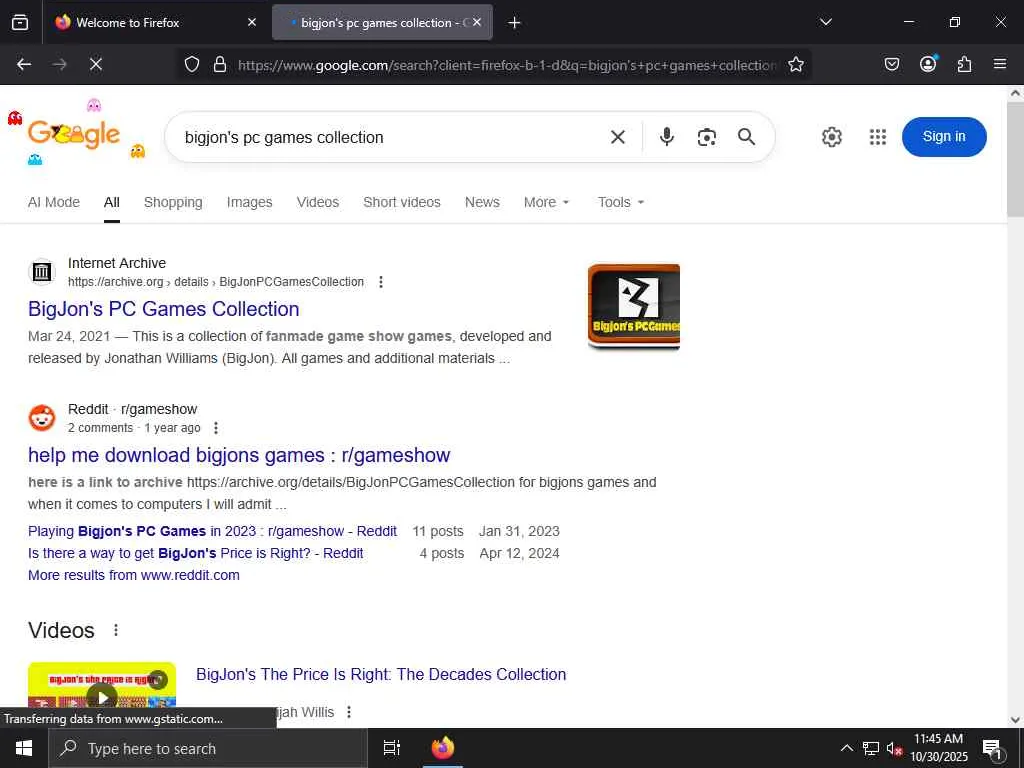Select the All results tab
1024x768 pixels.
point(112,202)
